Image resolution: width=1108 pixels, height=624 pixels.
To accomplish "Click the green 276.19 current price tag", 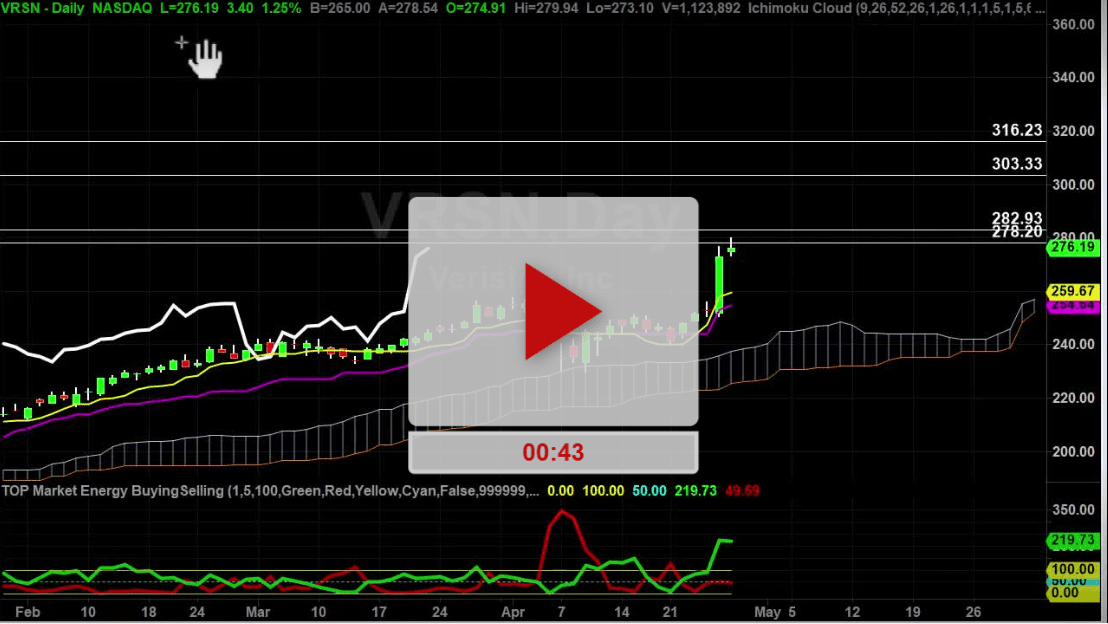I will pyautogui.click(x=1072, y=247).
